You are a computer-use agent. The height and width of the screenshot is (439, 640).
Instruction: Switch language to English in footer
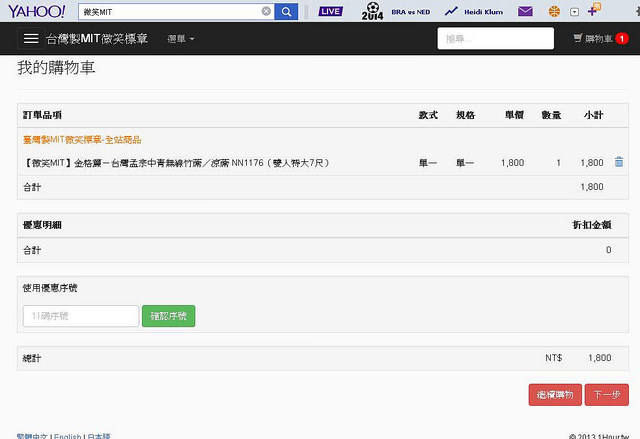[x=67, y=436]
